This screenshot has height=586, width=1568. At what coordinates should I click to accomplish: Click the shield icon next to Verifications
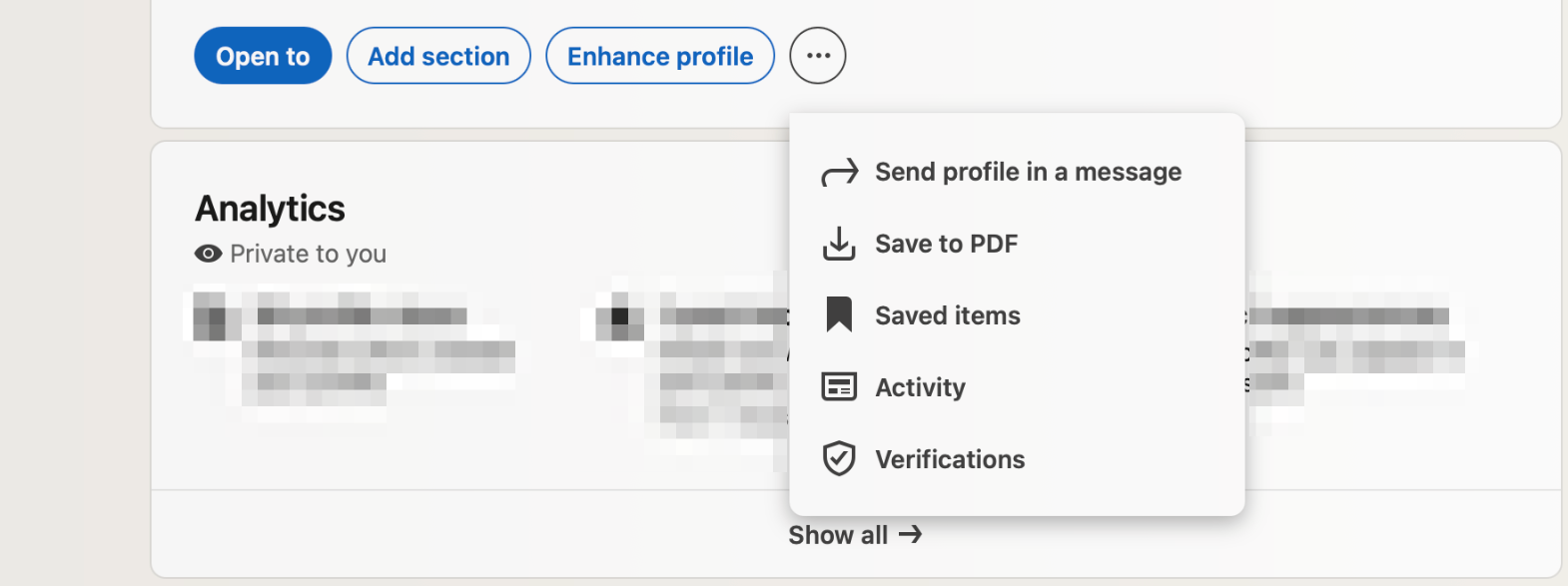[839, 458]
